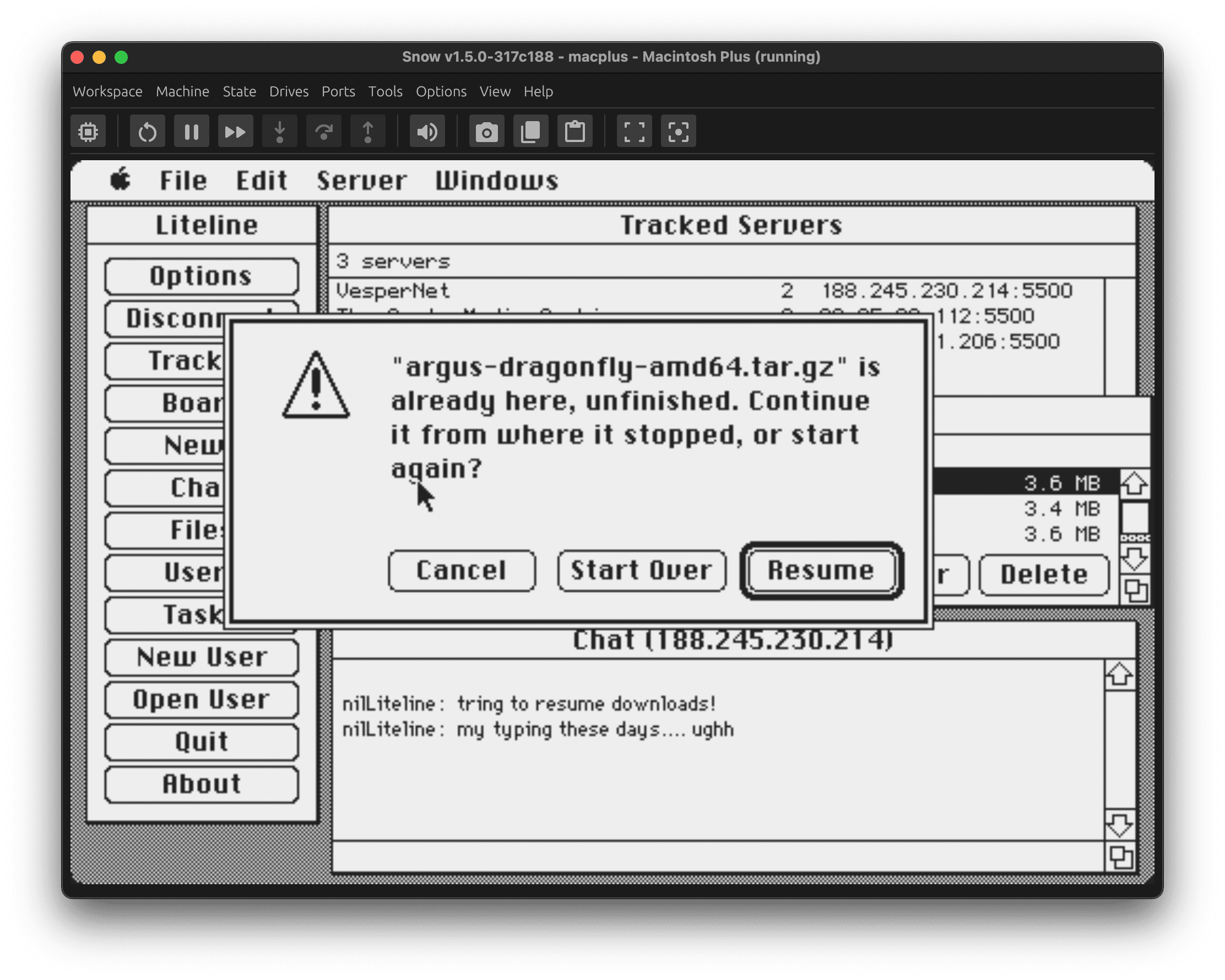This screenshot has height=980, width=1225.
Task: Click the step-into debugger icon
Action: coord(280,132)
